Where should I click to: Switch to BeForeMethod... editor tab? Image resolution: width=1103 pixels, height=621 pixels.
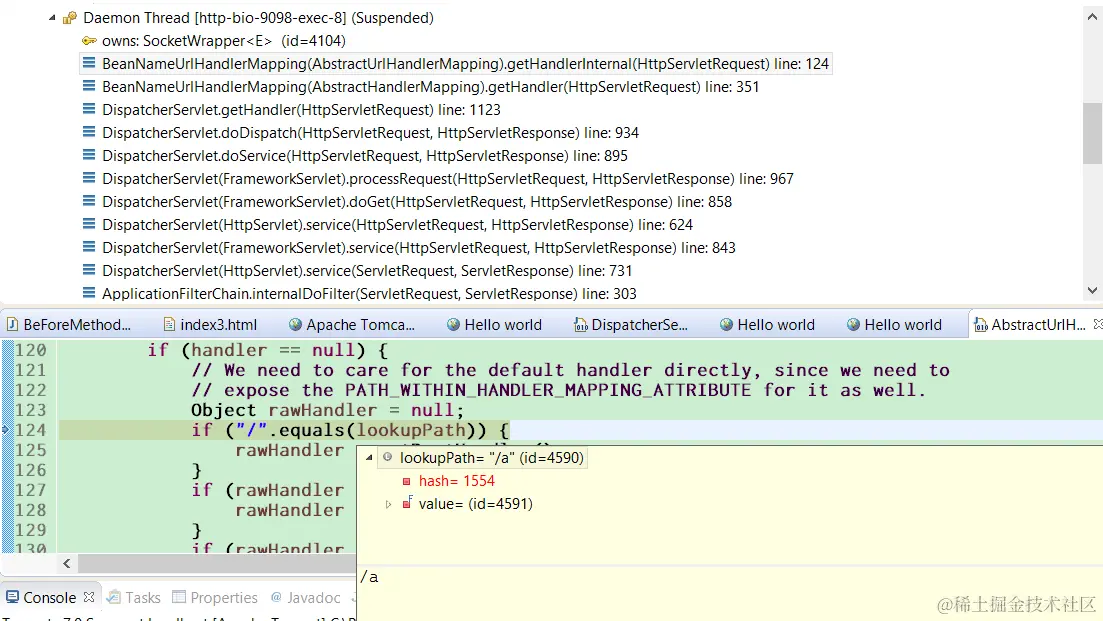[x=69, y=325]
